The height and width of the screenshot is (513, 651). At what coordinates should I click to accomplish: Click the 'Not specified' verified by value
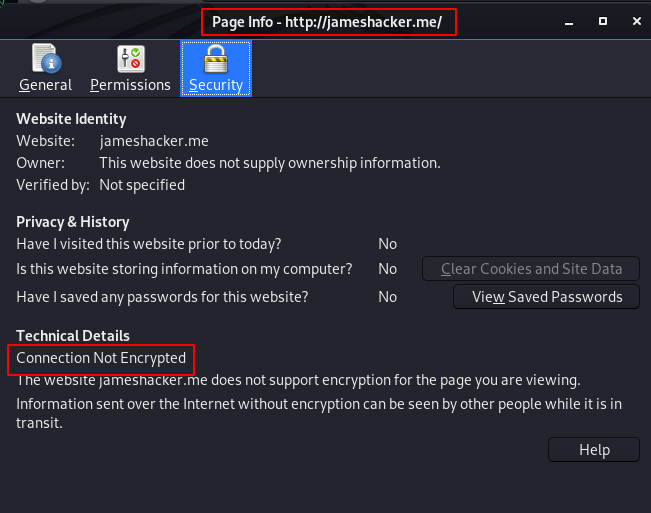(142, 185)
